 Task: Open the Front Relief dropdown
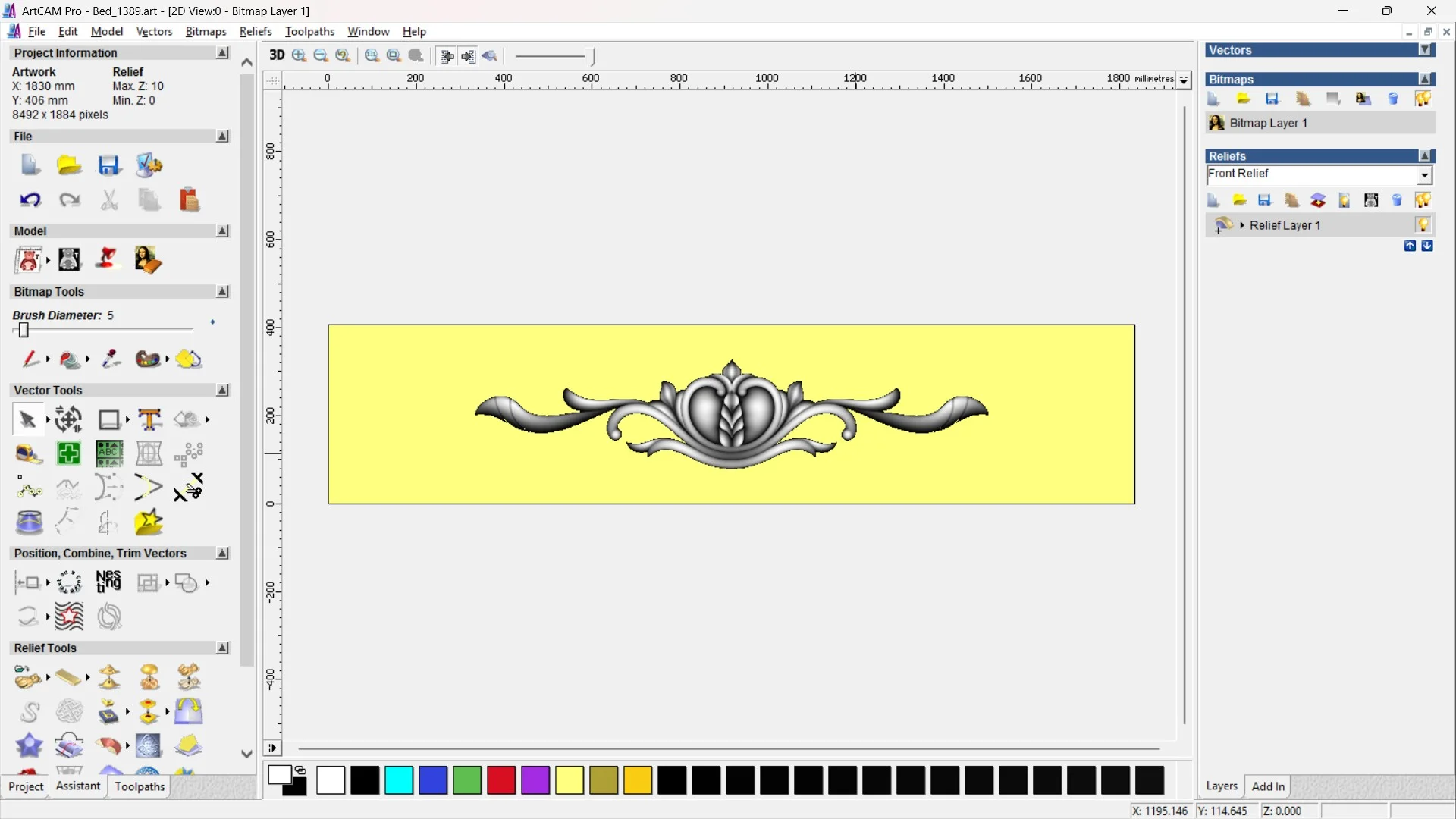click(x=1424, y=175)
